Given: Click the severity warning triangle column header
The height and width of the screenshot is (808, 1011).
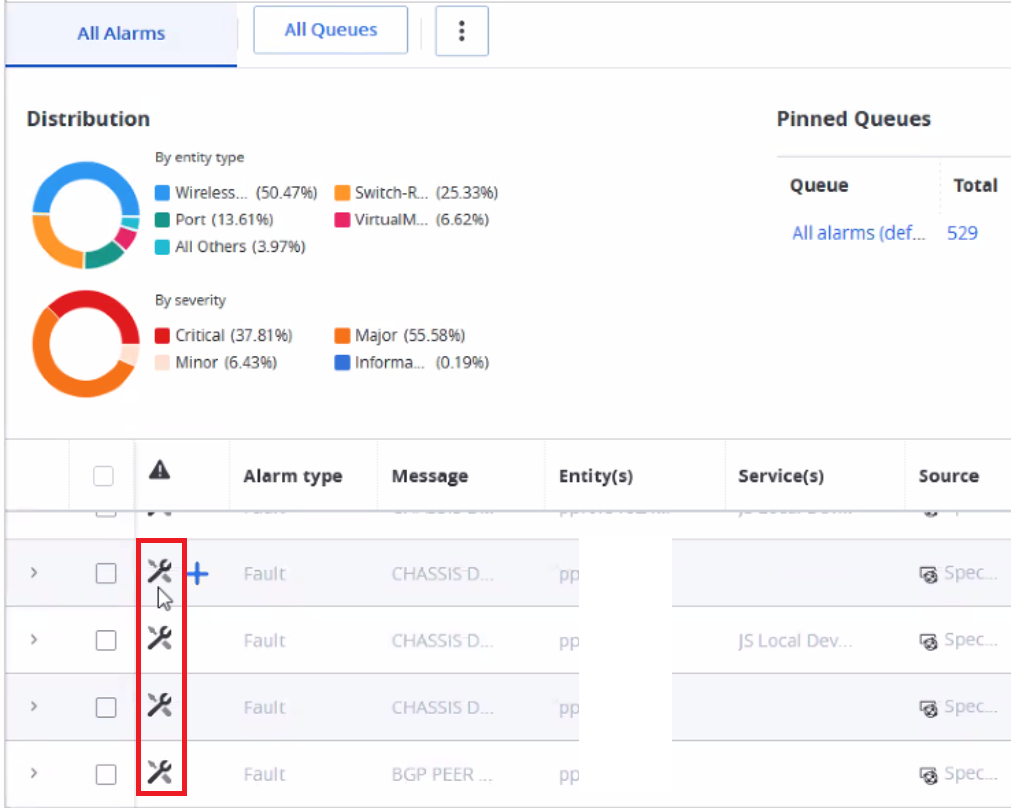Looking at the screenshot, I should click(159, 470).
